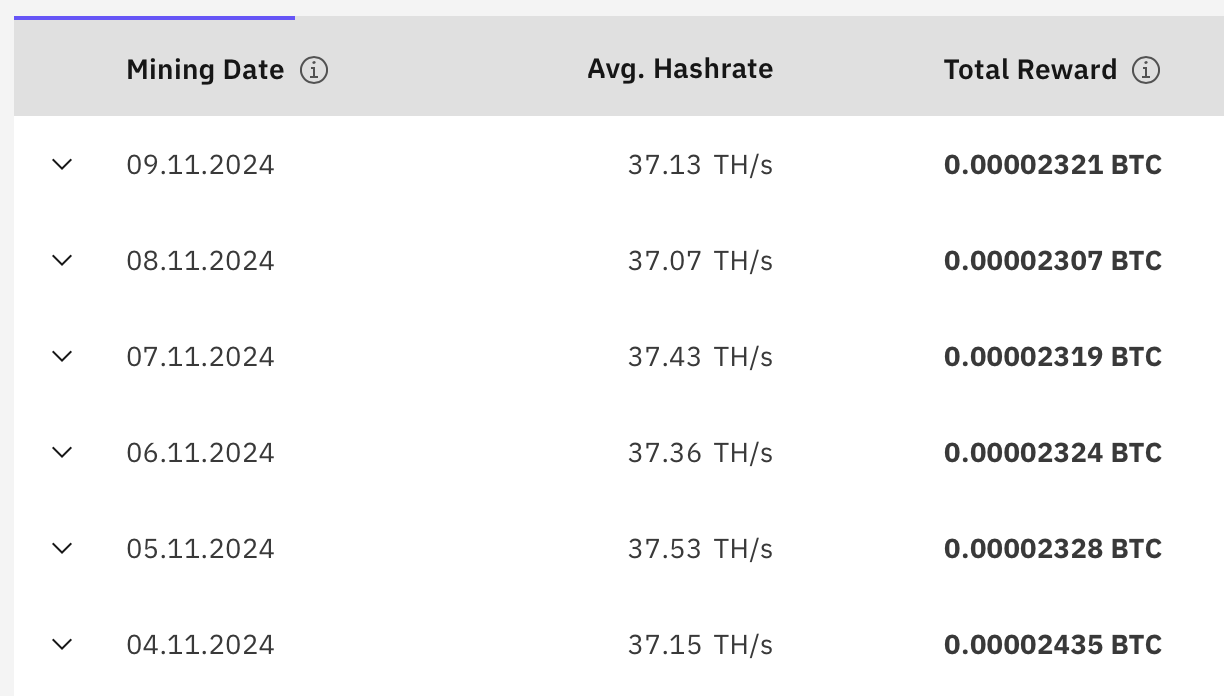Expand the 04.11.2024 mining entry
The width and height of the screenshot is (1224, 696).
(x=62, y=644)
